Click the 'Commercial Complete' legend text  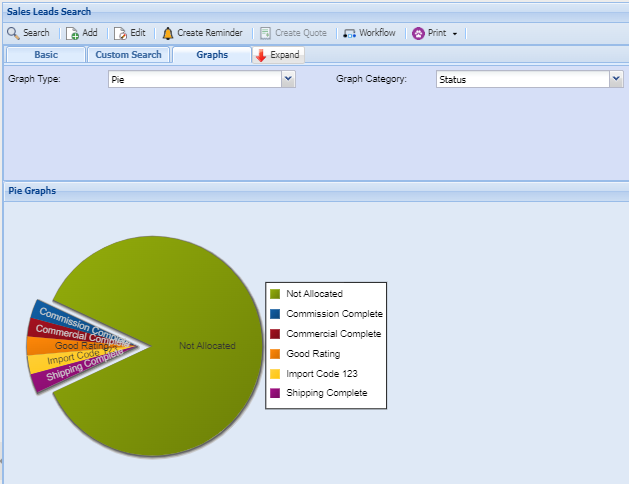334,334
